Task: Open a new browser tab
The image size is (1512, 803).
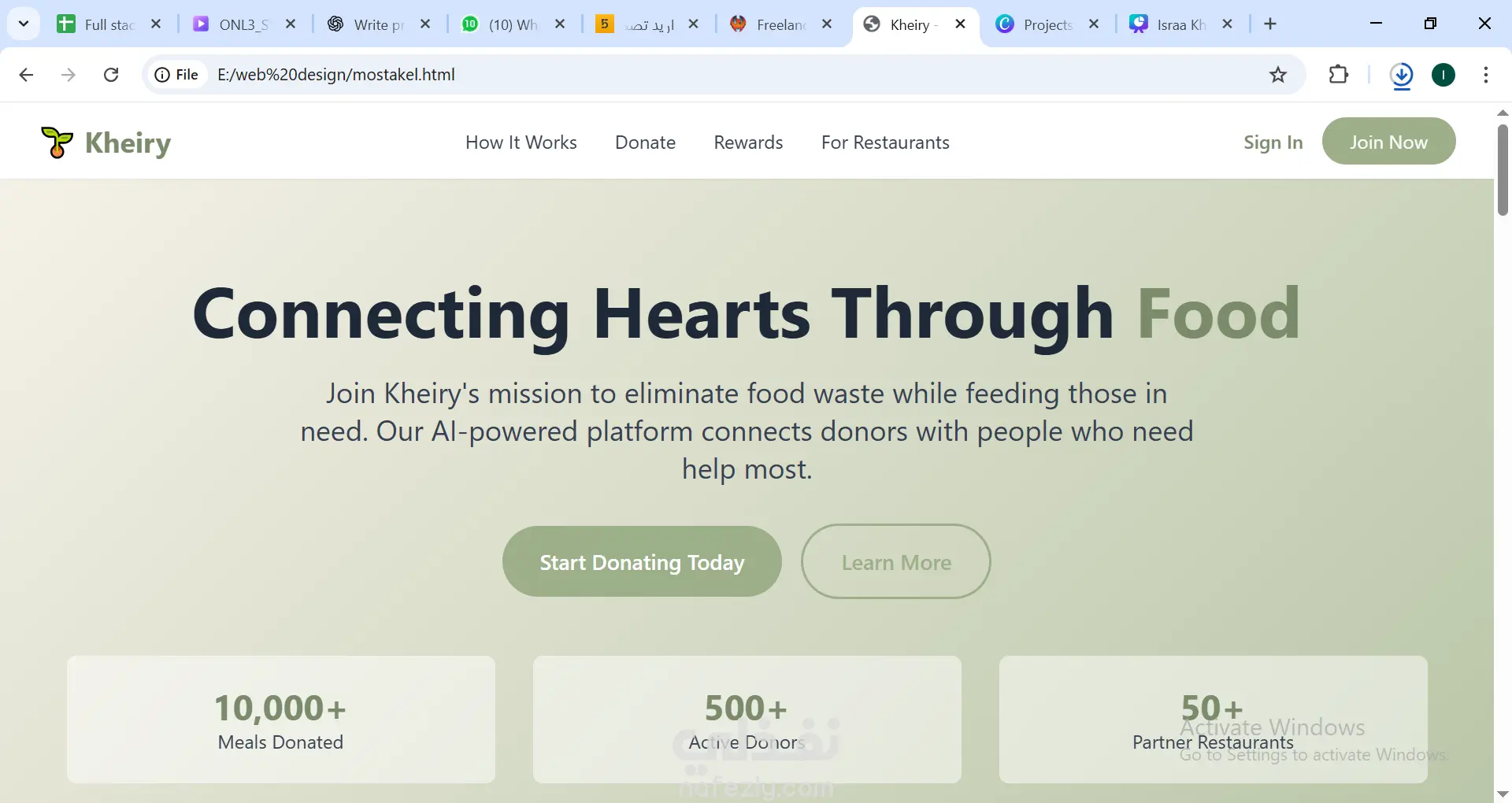Action: click(1270, 24)
